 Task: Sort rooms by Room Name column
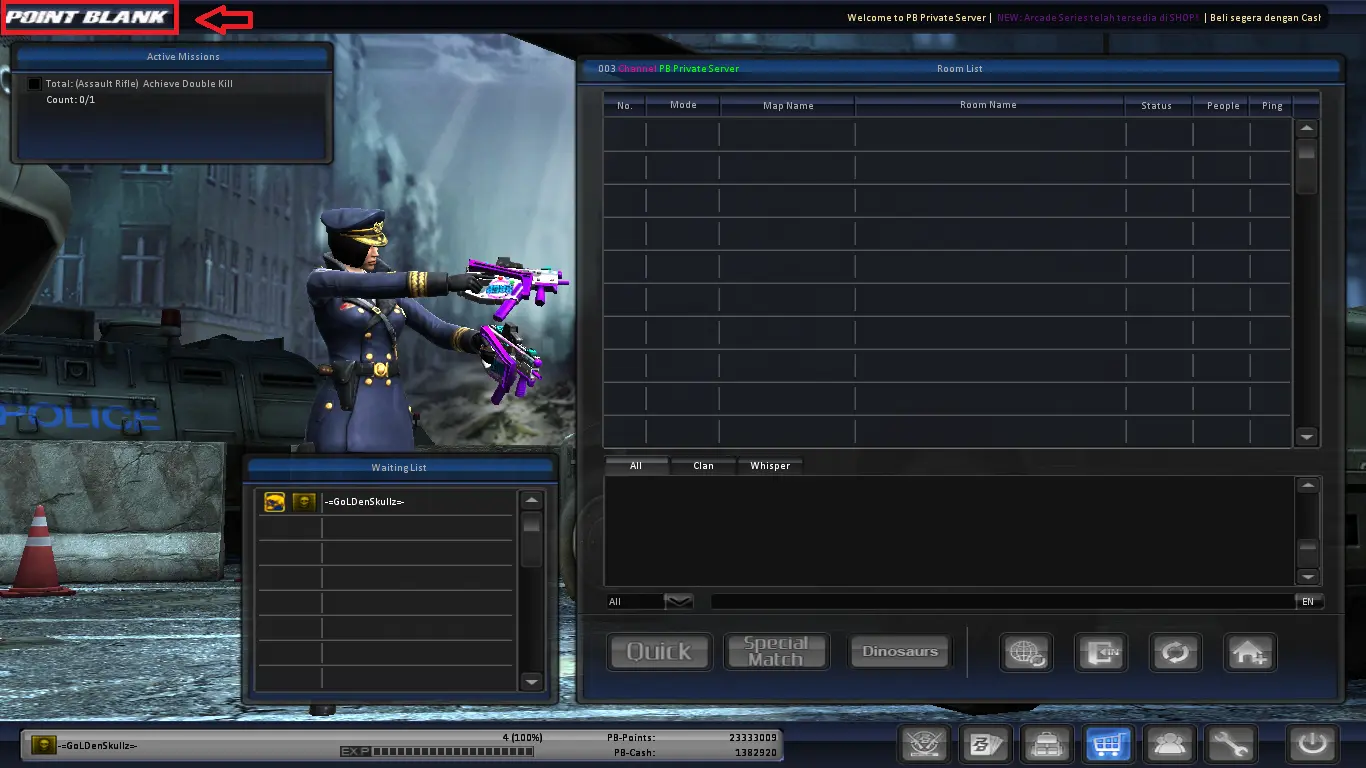(989, 105)
